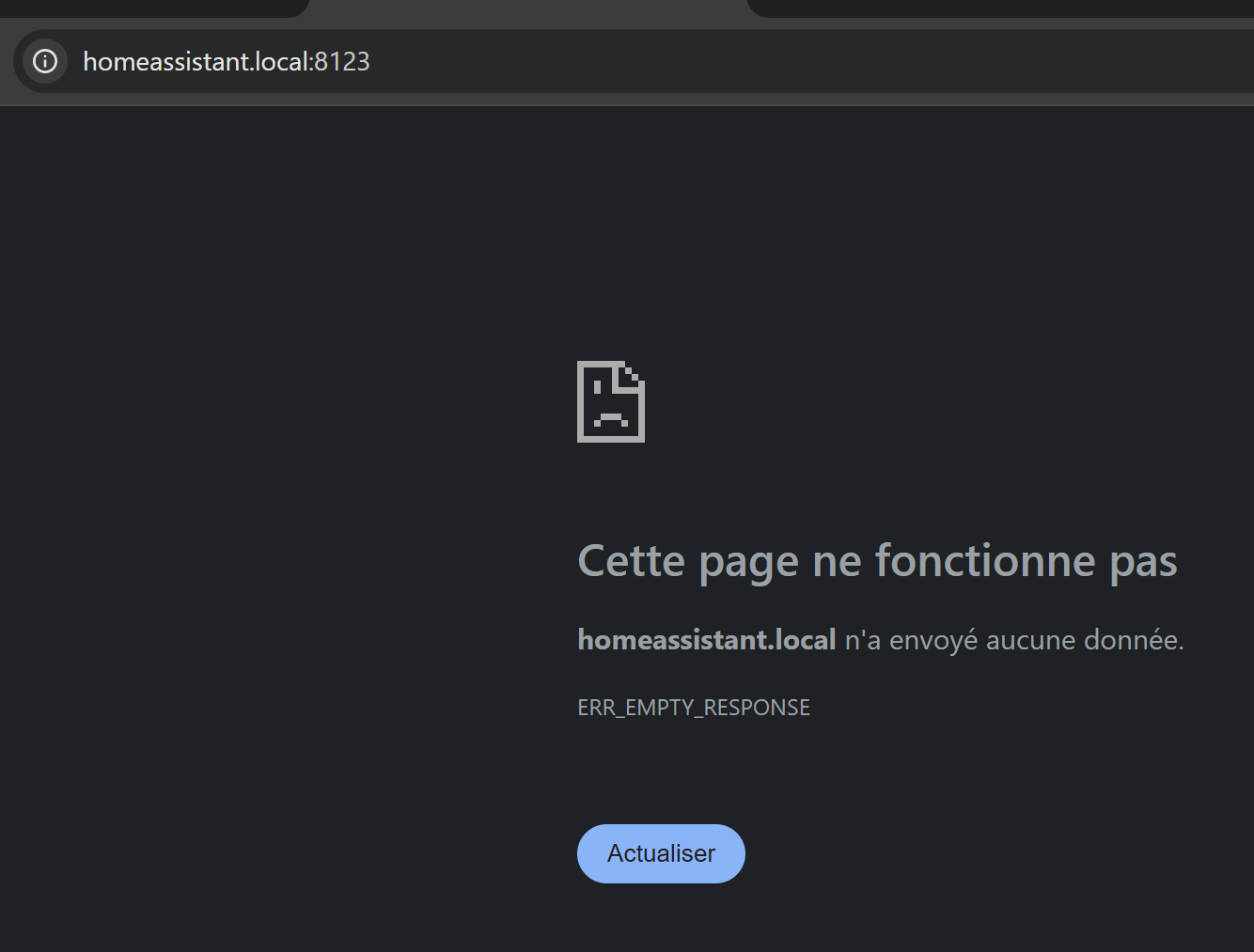The height and width of the screenshot is (952, 1254).
Task: Click the heading "Cette page ne fonctionne pas"
Action: [876, 561]
